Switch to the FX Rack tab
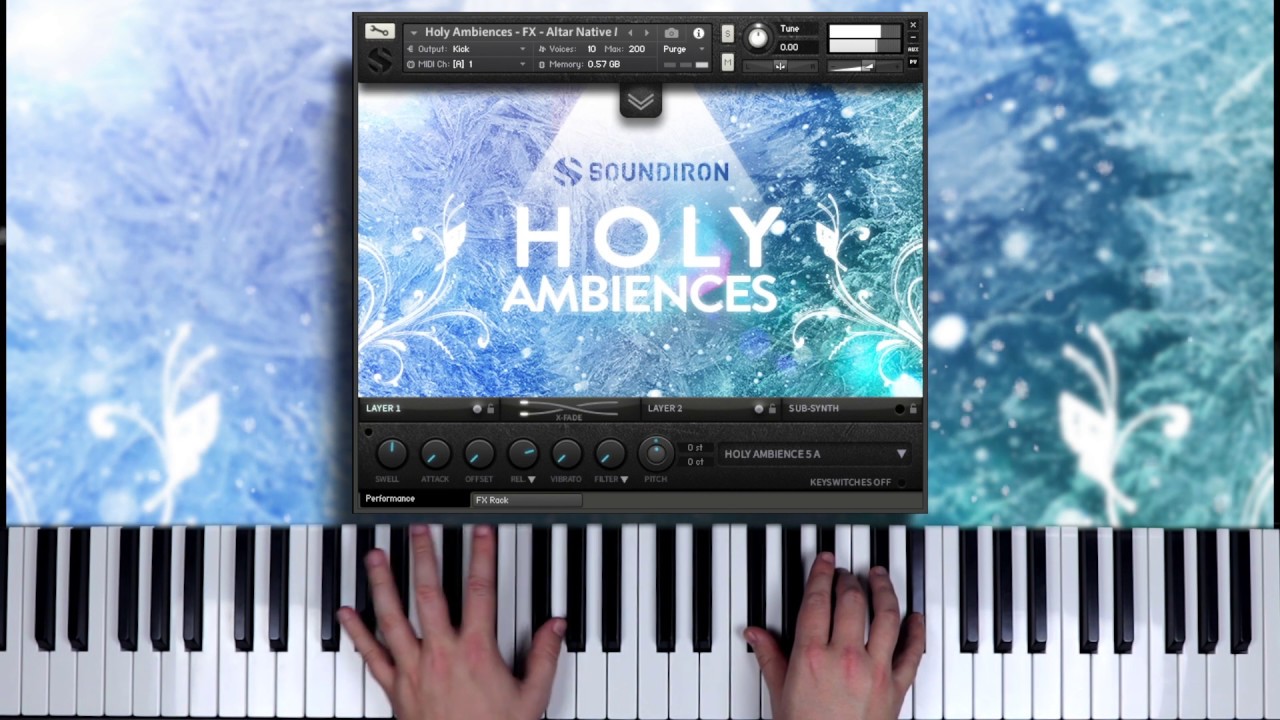 (x=526, y=500)
